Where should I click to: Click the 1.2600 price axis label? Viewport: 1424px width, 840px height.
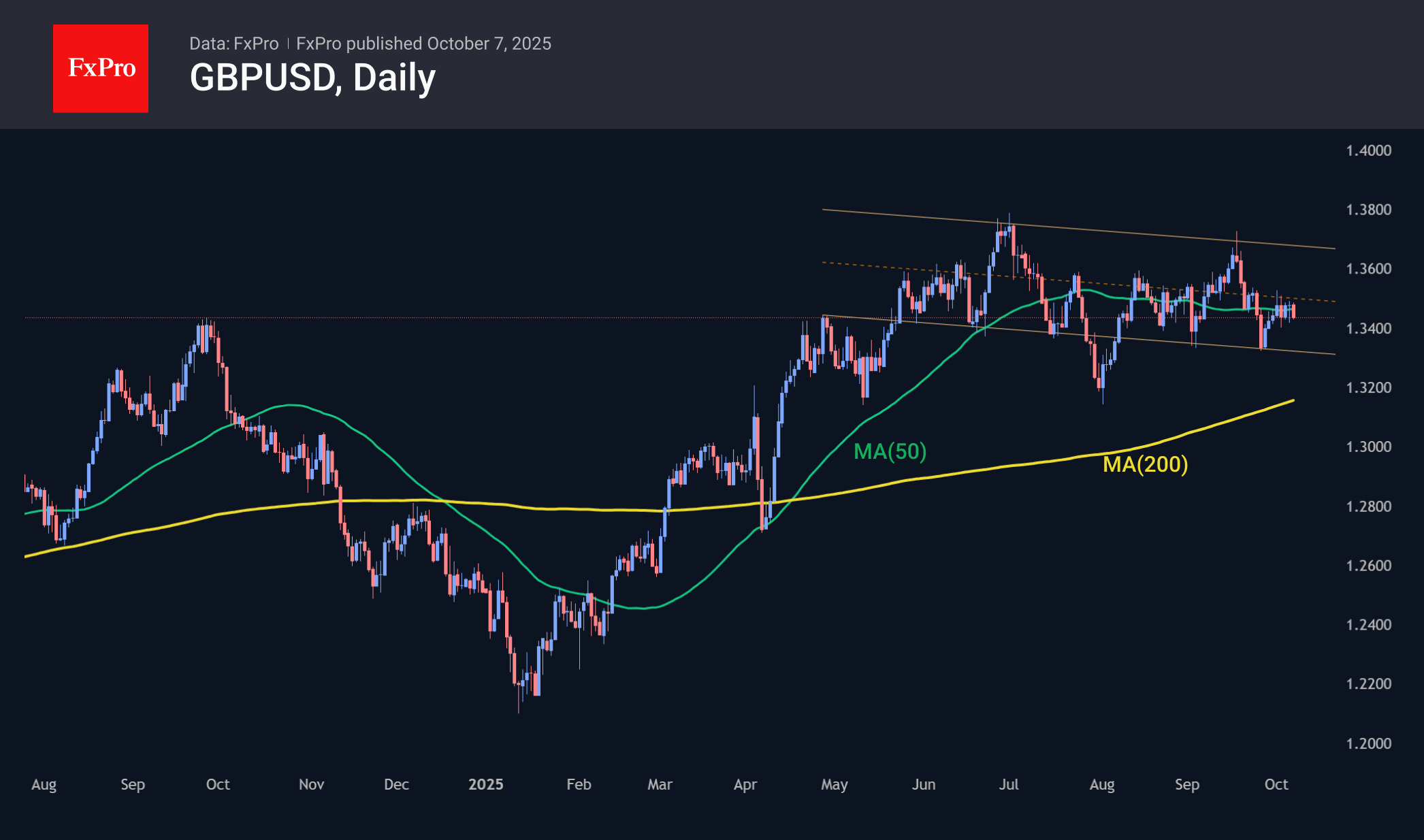pos(1368,566)
